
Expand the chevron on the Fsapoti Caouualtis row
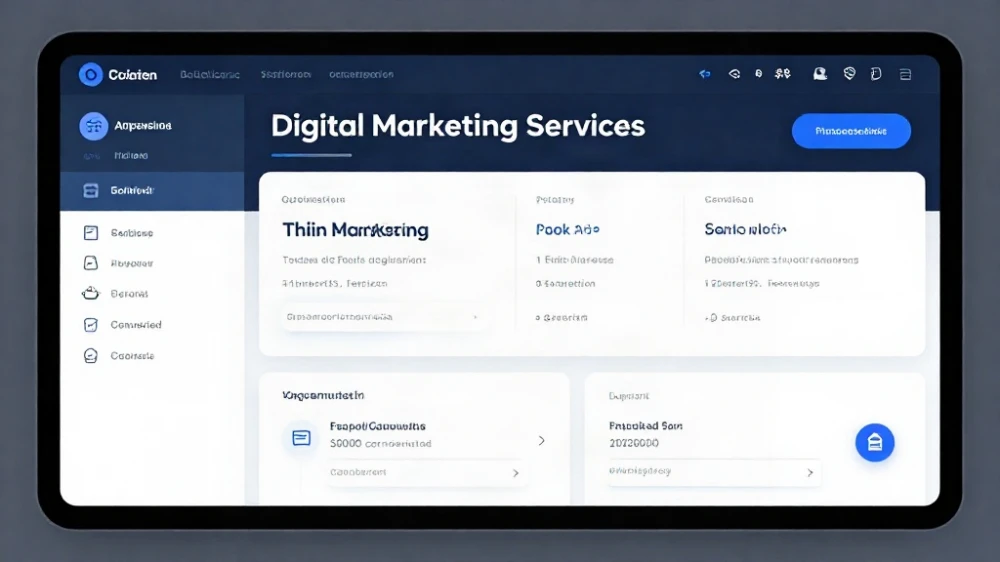[541, 441]
